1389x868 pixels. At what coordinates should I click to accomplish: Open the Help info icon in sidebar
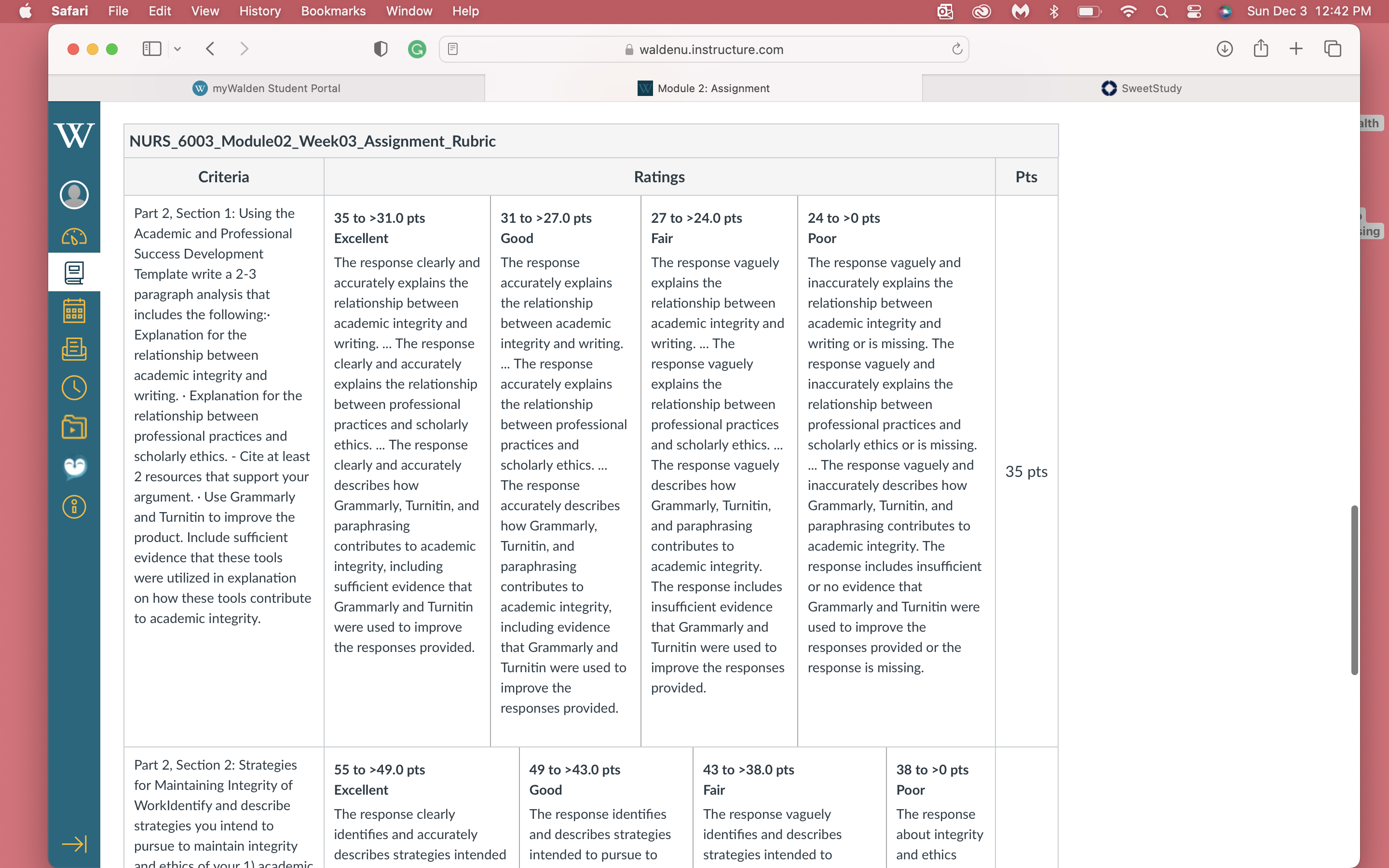tap(74, 506)
